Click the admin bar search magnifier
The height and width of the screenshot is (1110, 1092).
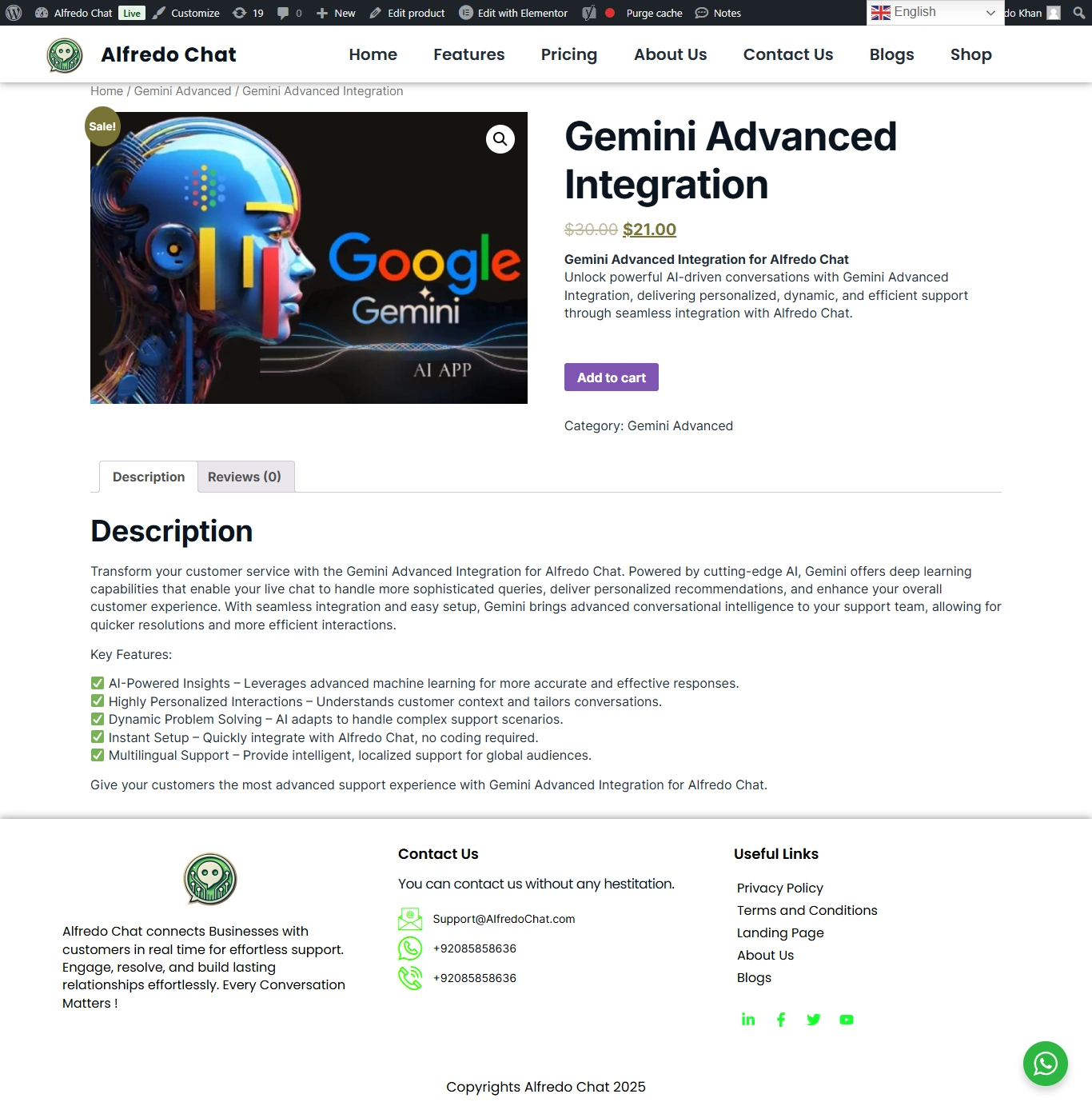coord(1079,13)
